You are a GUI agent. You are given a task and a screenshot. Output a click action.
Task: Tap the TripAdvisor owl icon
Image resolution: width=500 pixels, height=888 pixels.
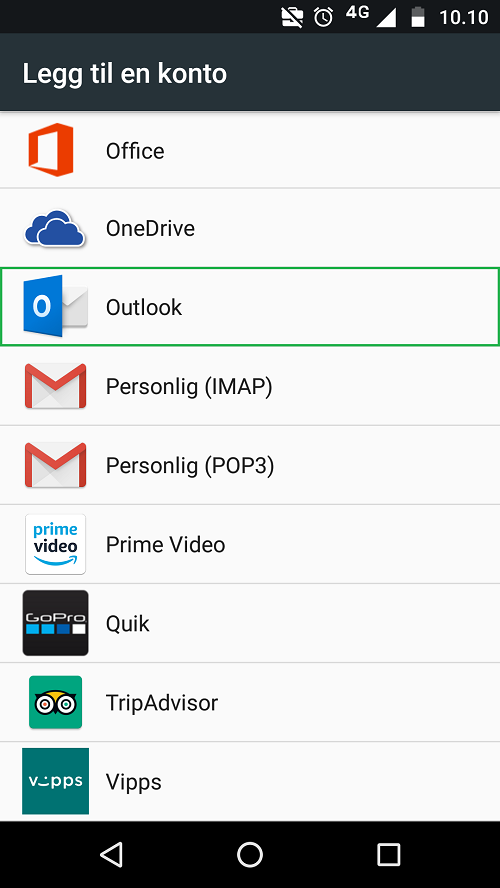[55, 702]
